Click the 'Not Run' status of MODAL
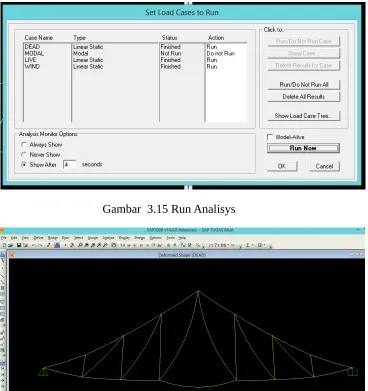This screenshot has width=368, height=391. click(171, 53)
